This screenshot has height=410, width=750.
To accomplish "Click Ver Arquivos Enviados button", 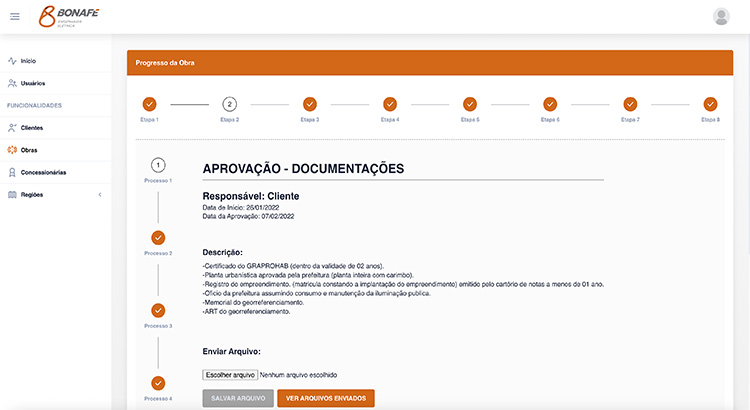I will tap(326, 398).
